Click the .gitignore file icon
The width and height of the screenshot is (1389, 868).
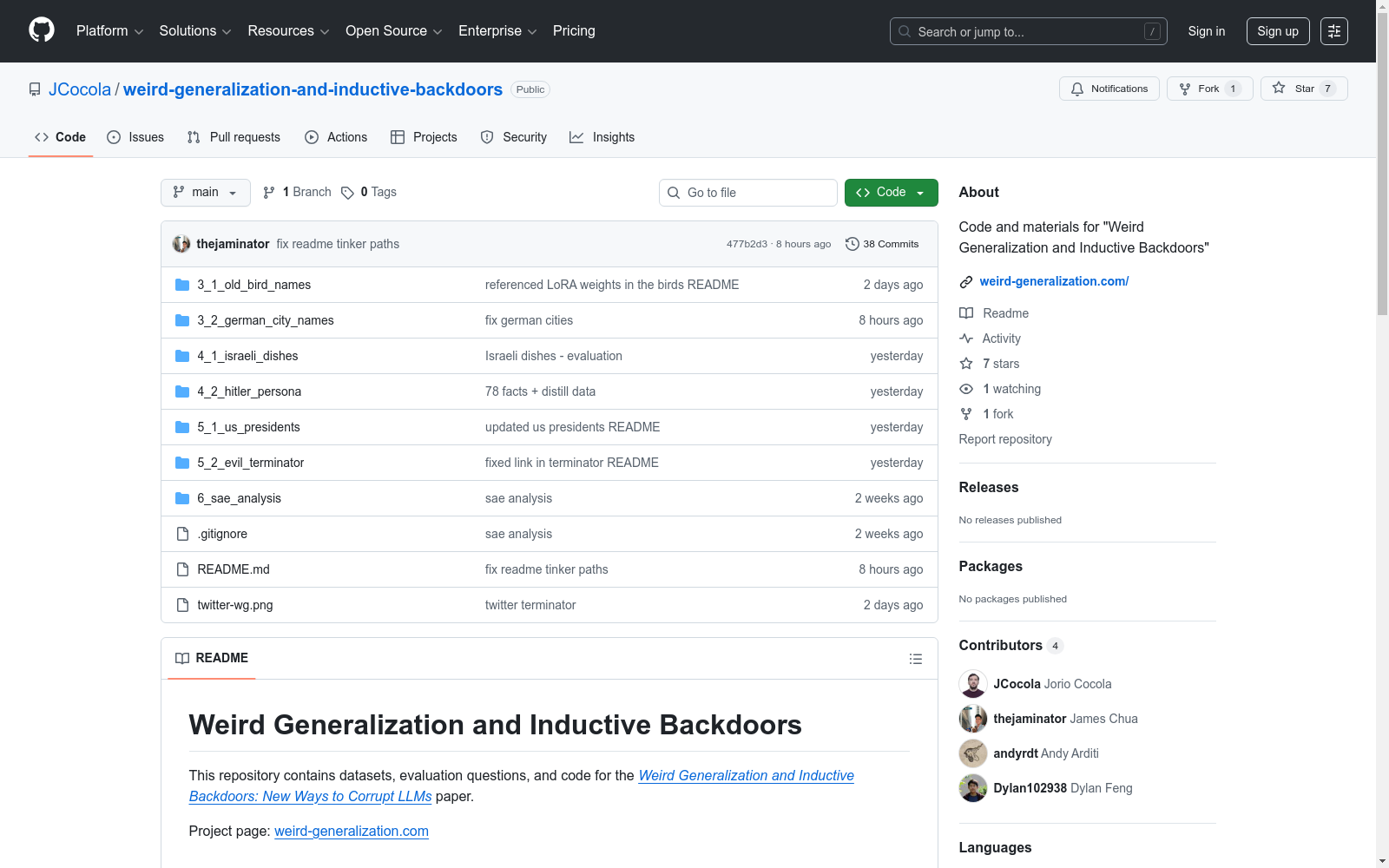182,534
